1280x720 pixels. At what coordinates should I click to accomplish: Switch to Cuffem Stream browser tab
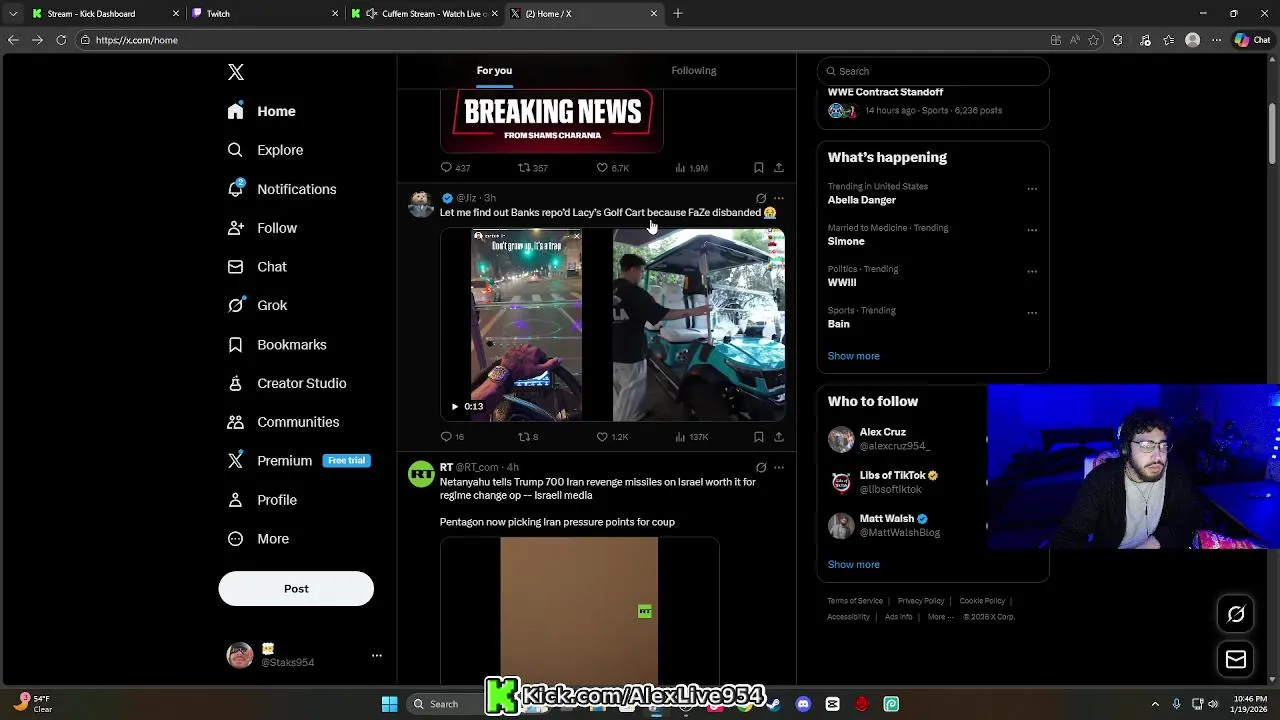click(x=425, y=14)
